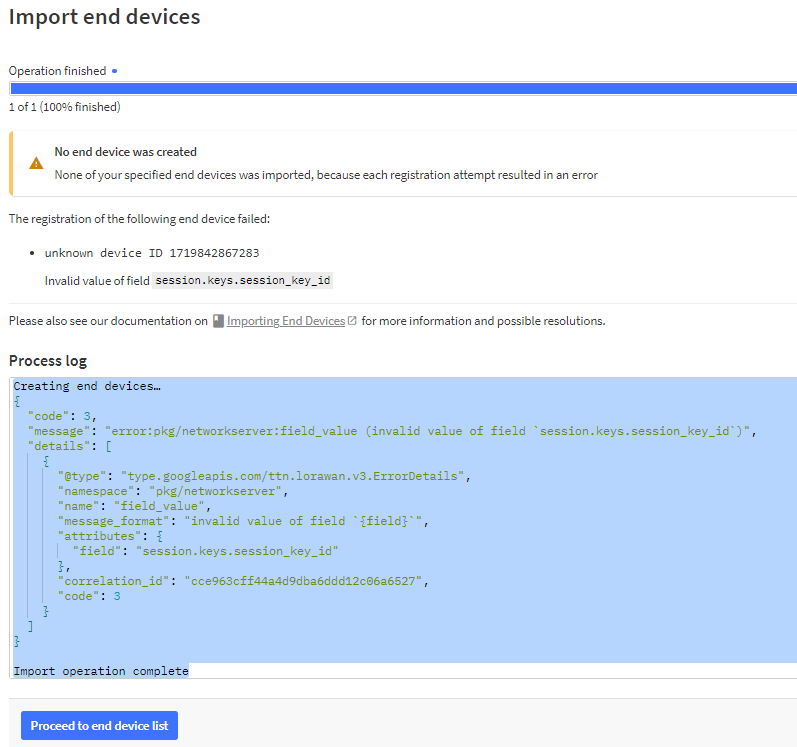Click the warning triangle icon in the alert
The height and width of the screenshot is (747, 797).
36,163
